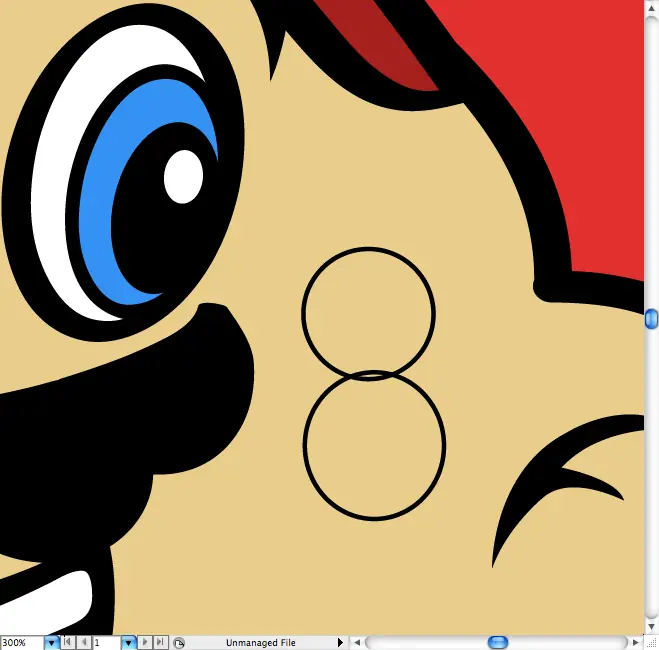Screen dimensions: 659x650
Task: Go to the last artboard
Action: (x=160, y=642)
